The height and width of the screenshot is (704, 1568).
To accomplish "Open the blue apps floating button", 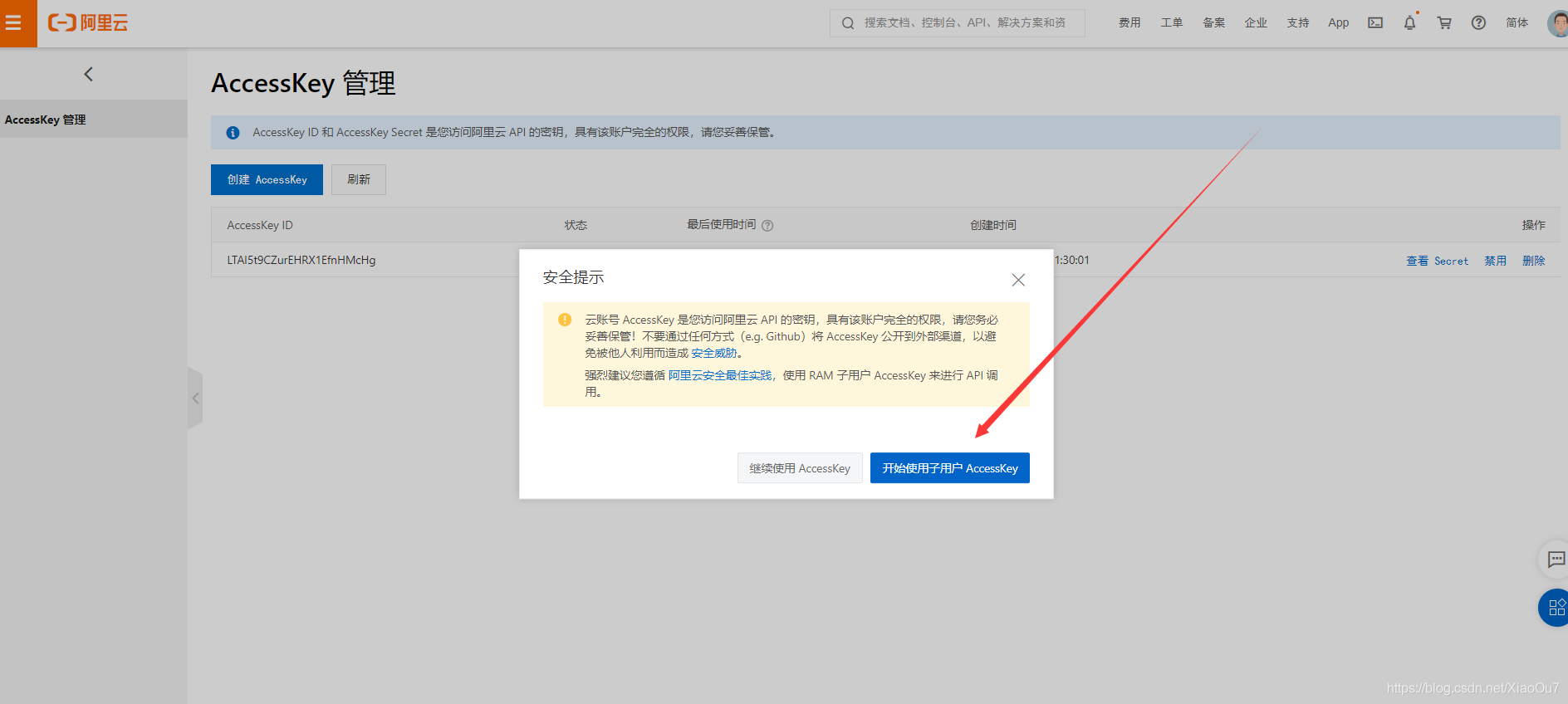I will point(1554,607).
